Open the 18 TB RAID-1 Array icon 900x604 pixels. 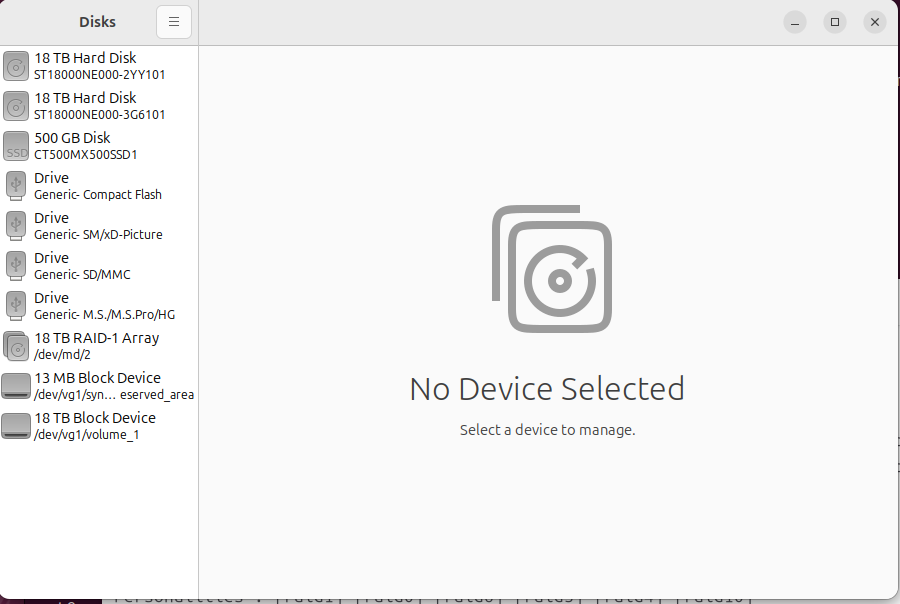pos(16,346)
